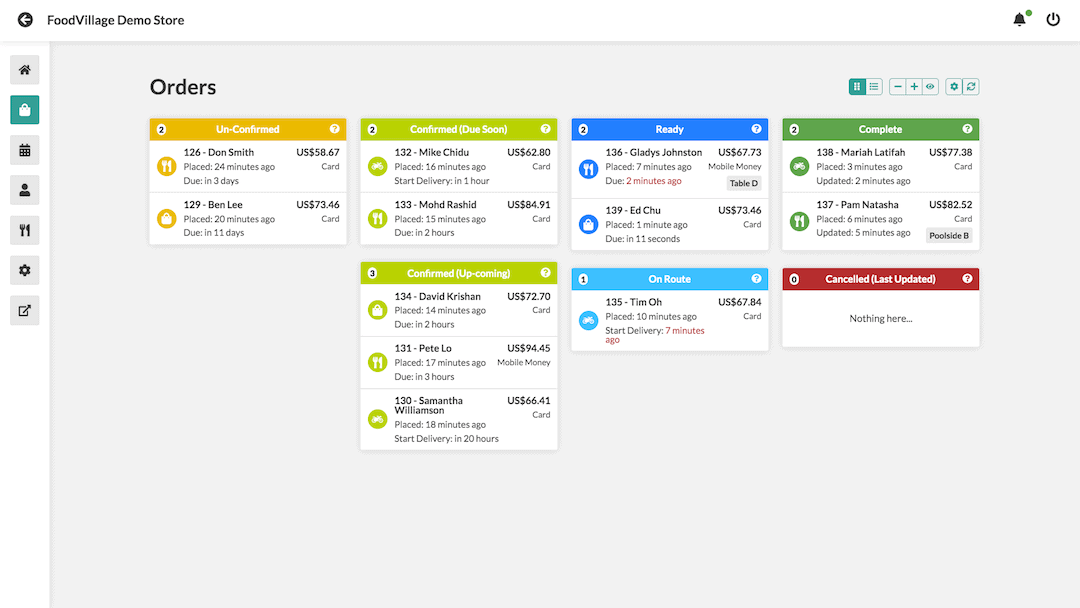Open the customers person icon
Viewport: 1080px width, 608px height.
point(24,190)
